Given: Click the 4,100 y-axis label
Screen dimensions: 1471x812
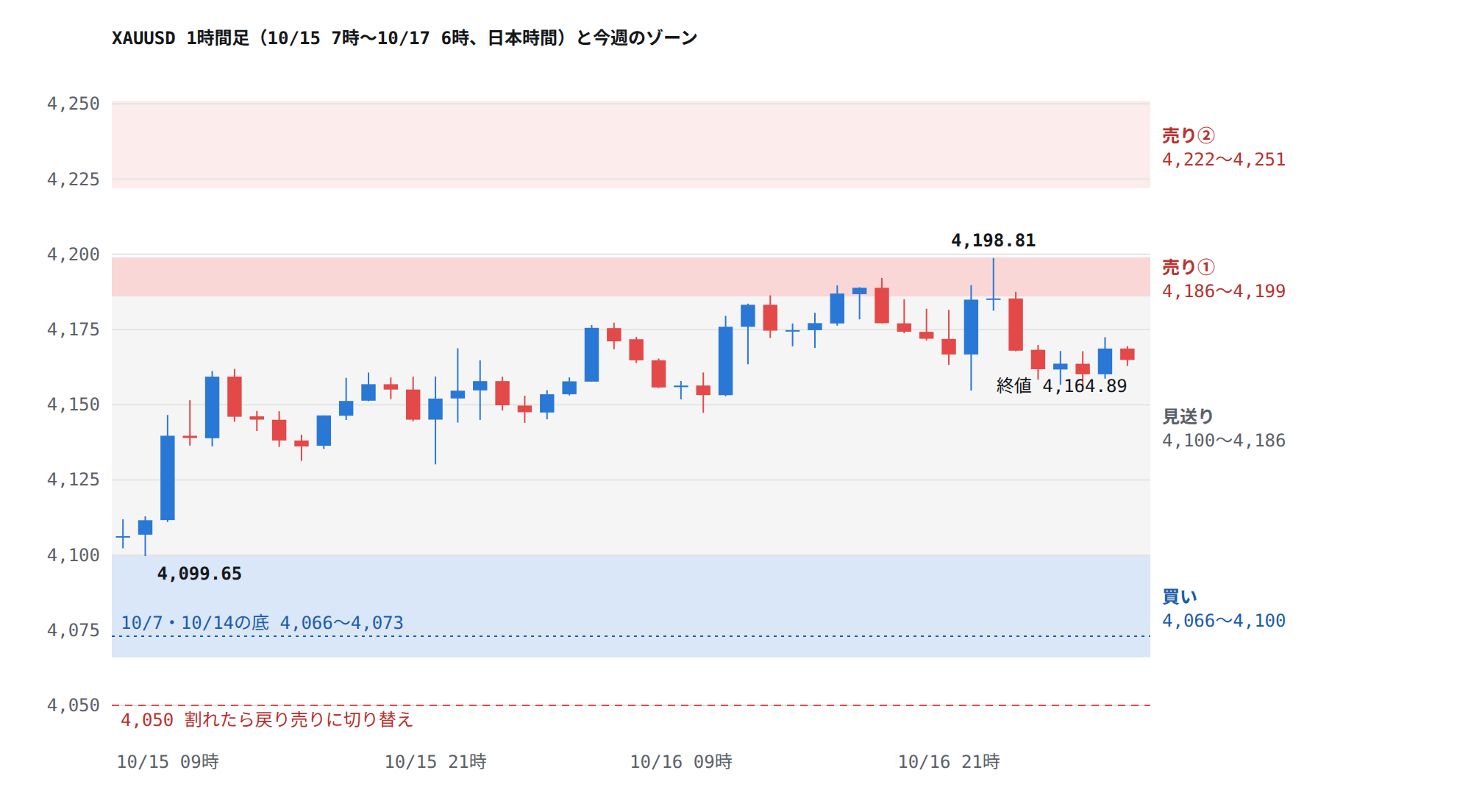Looking at the screenshot, I should point(73,555).
